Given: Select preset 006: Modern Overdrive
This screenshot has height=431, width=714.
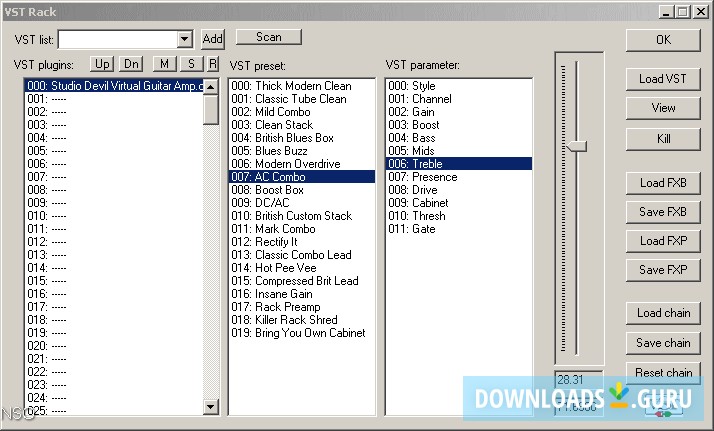Looking at the screenshot, I should pyautogui.click(x=302, y=164).
